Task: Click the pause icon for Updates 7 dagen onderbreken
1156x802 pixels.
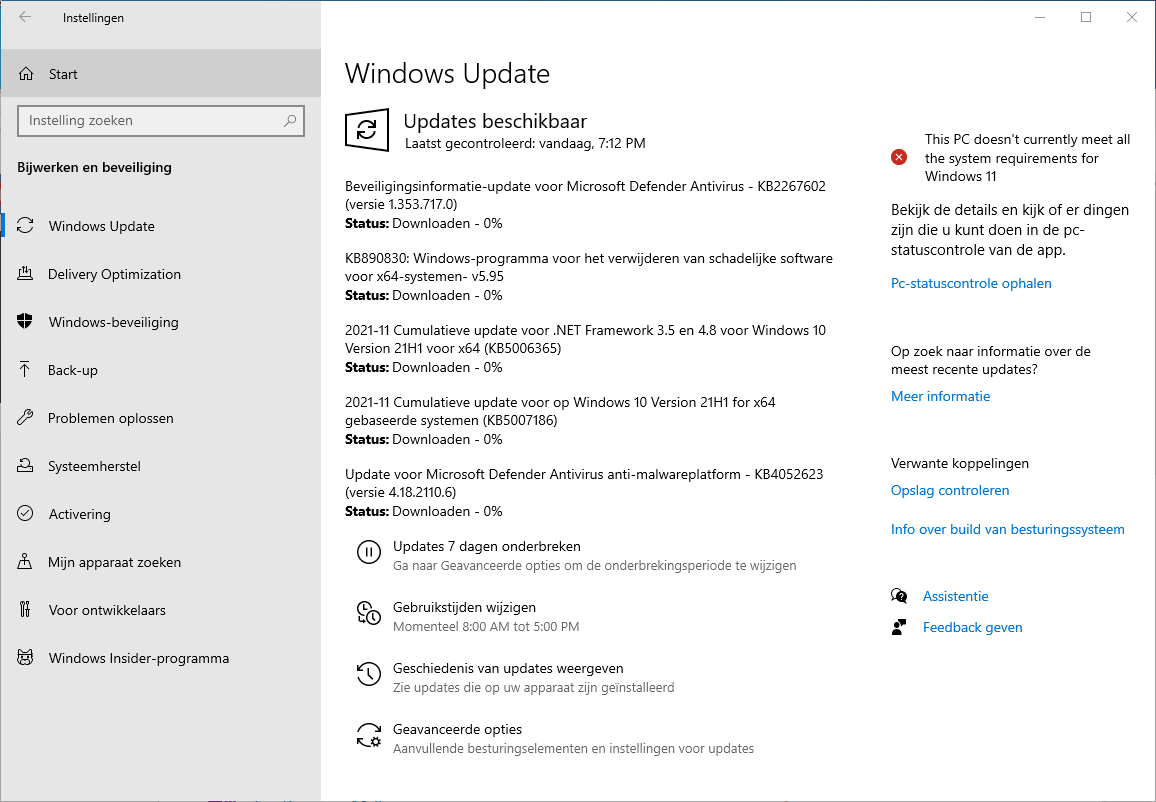Action: pyautogui.click(x=368, y=551)
